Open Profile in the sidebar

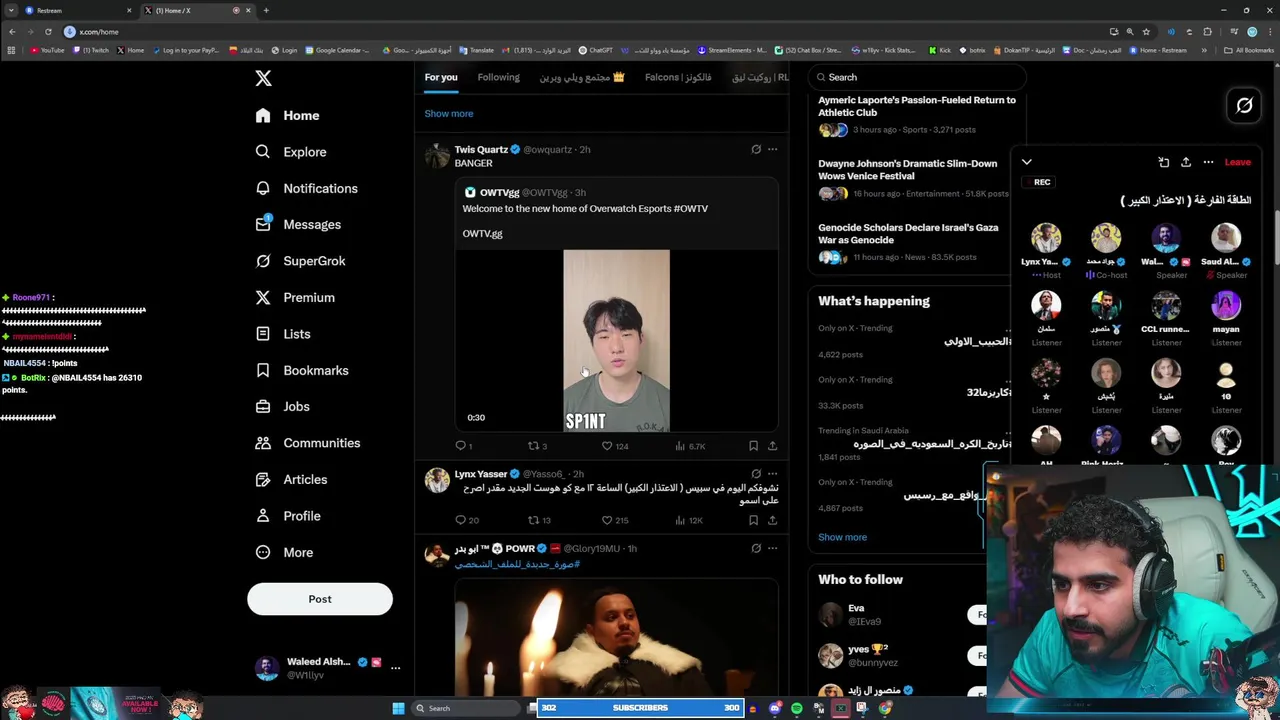[x=288, y=516]
